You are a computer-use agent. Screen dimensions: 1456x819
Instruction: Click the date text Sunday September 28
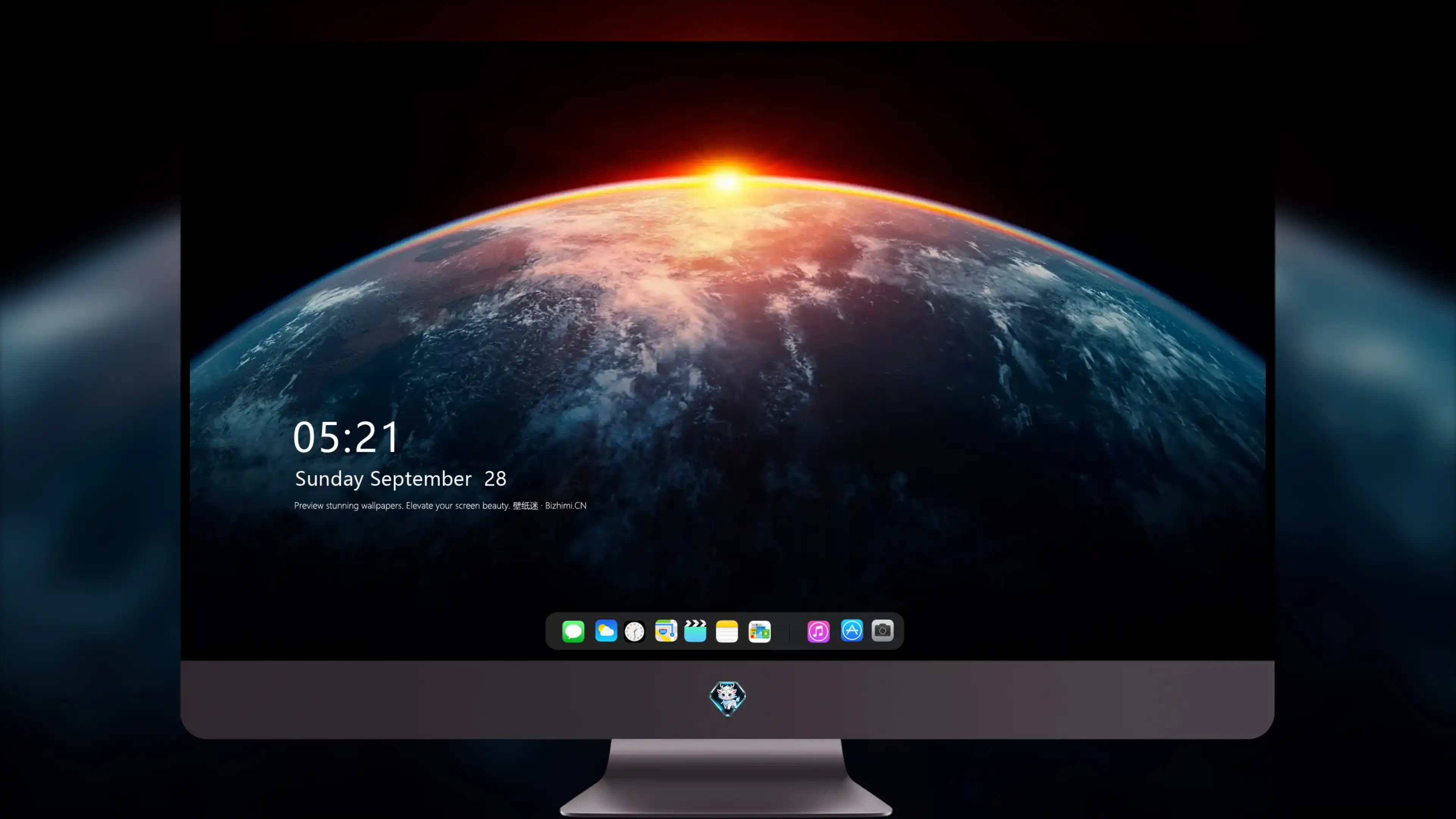[401, 479]
